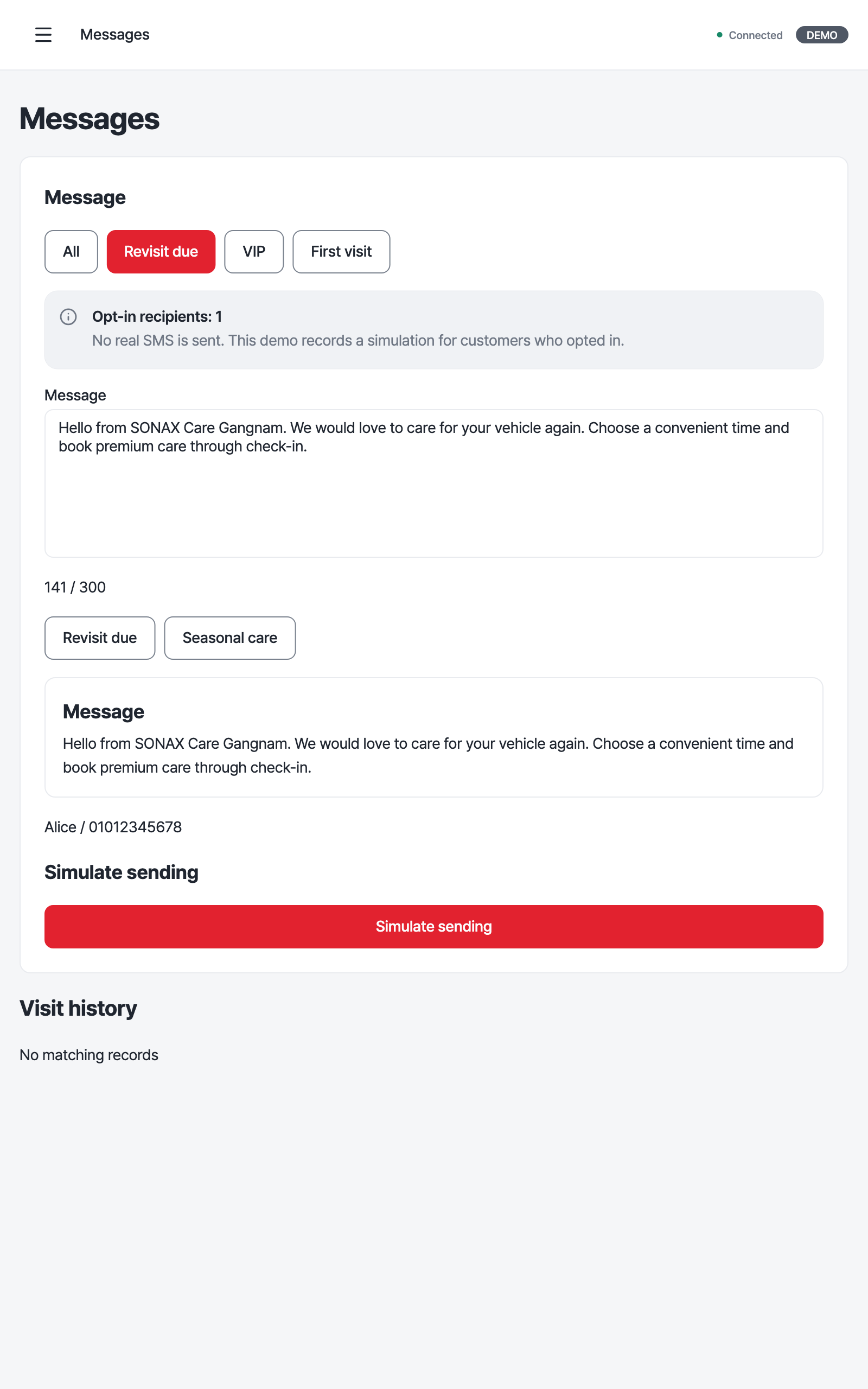Viewport: 868px width, 1389px height.
Task: Click the 141 / 300 character counter
Action: click(75, 587)
